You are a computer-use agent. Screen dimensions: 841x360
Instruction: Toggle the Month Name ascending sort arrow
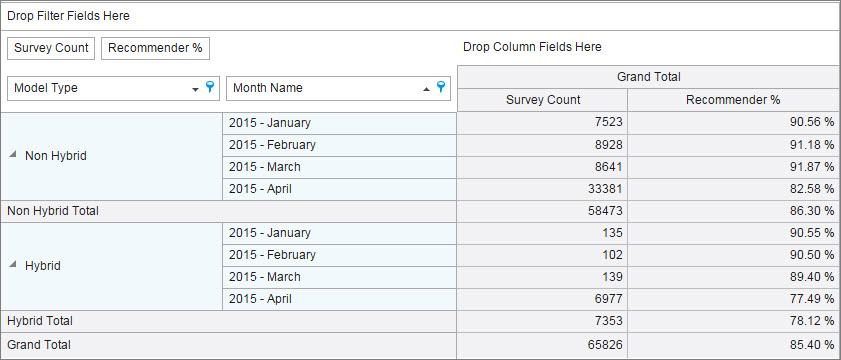[426, 90]
